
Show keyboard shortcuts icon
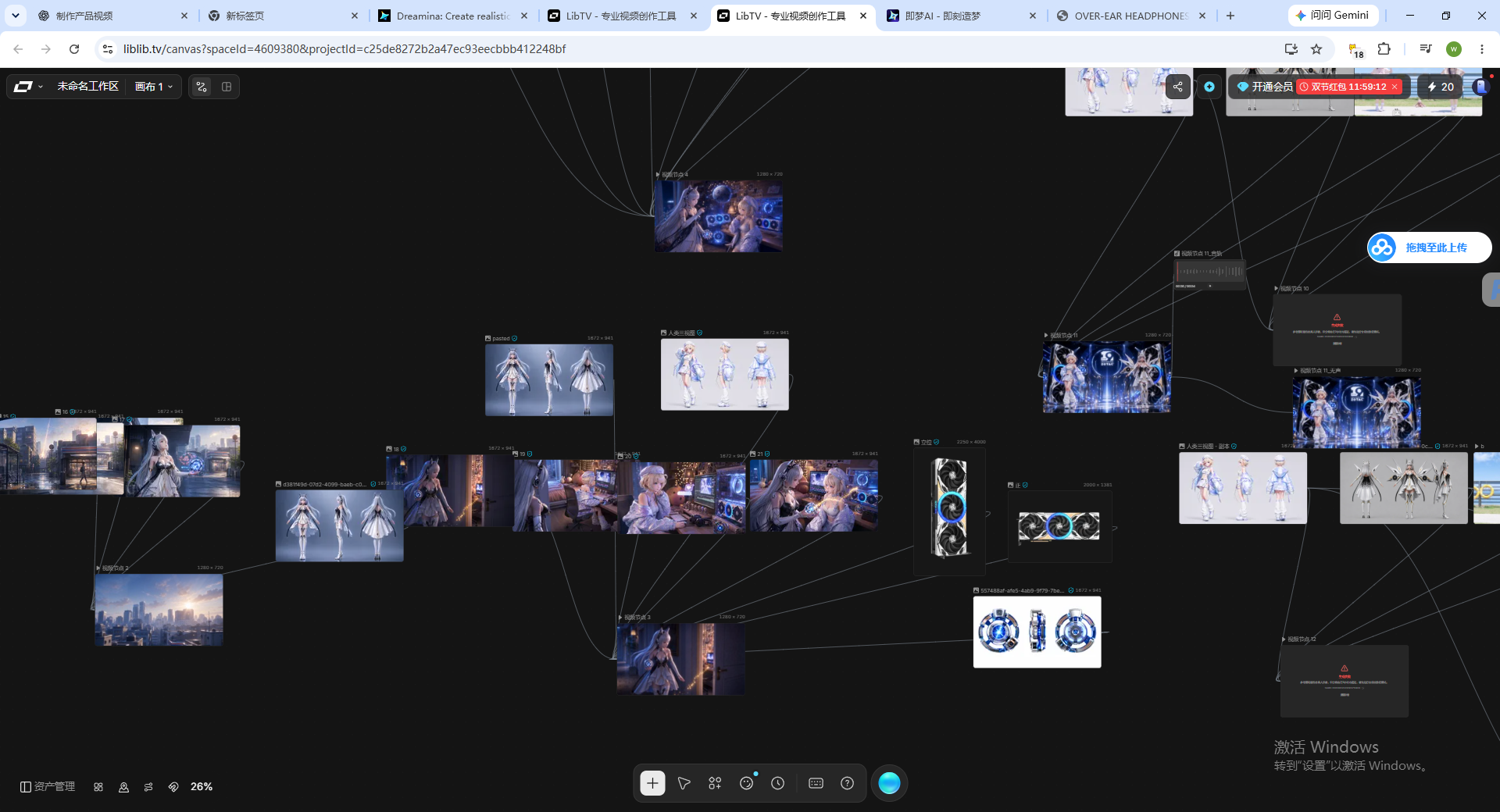[816, 783]
